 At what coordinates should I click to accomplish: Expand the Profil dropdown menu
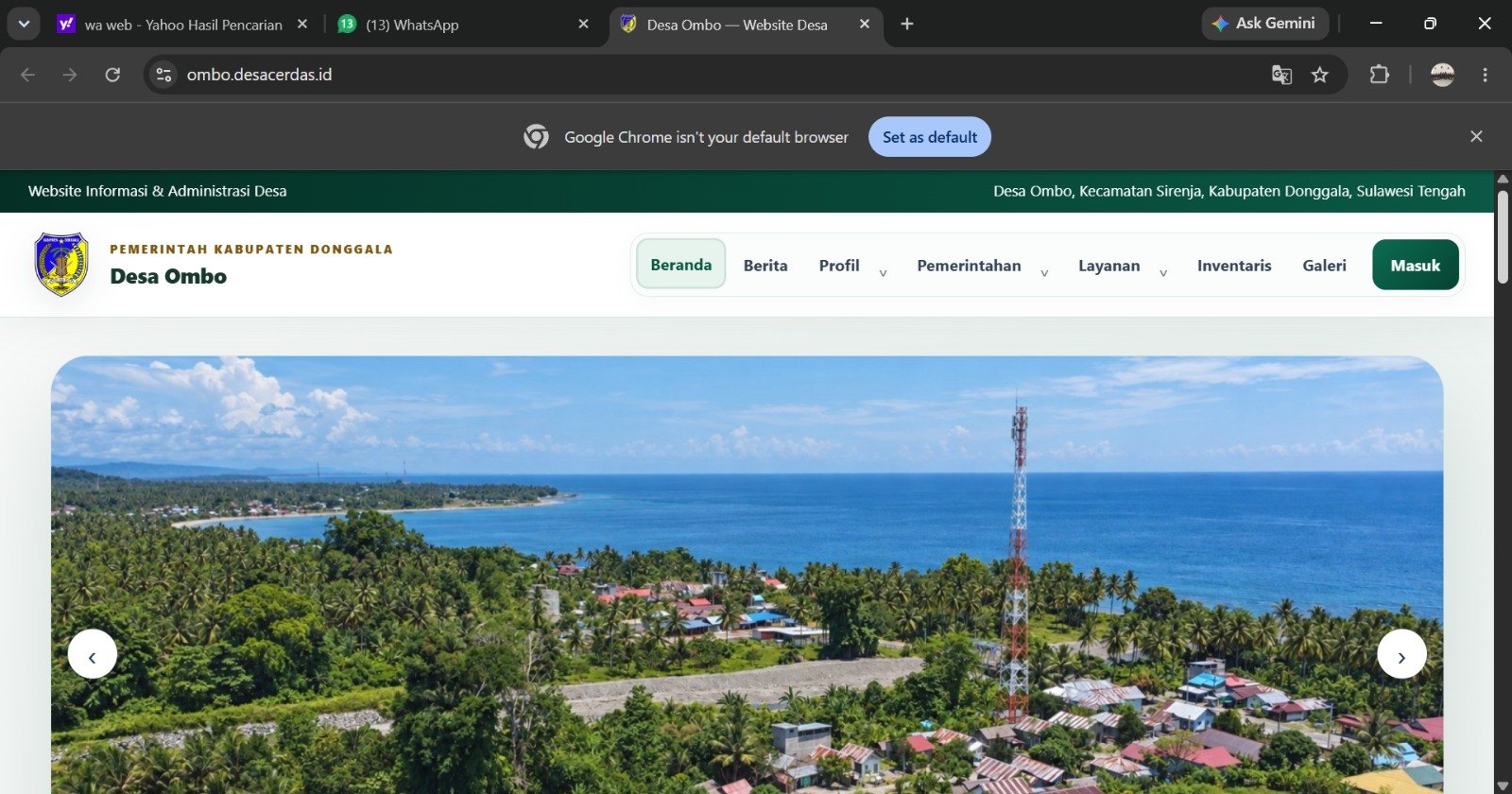coord(852,266)
